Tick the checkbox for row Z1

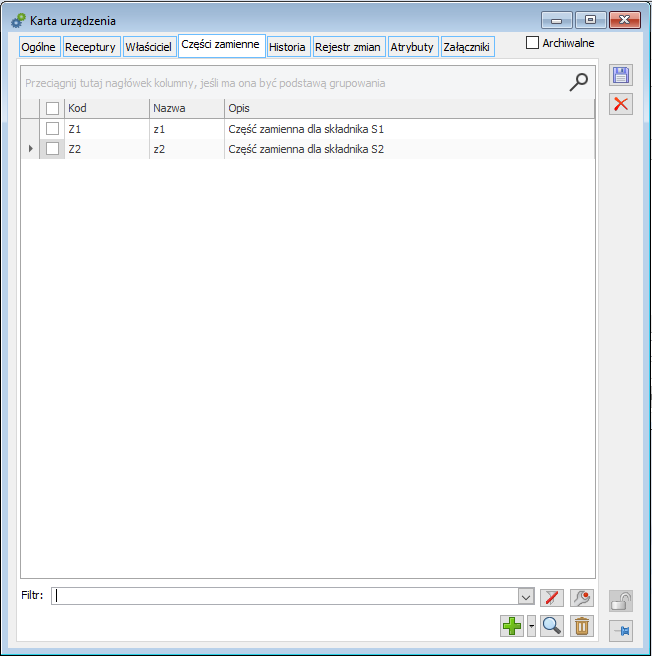pos(52,128)
